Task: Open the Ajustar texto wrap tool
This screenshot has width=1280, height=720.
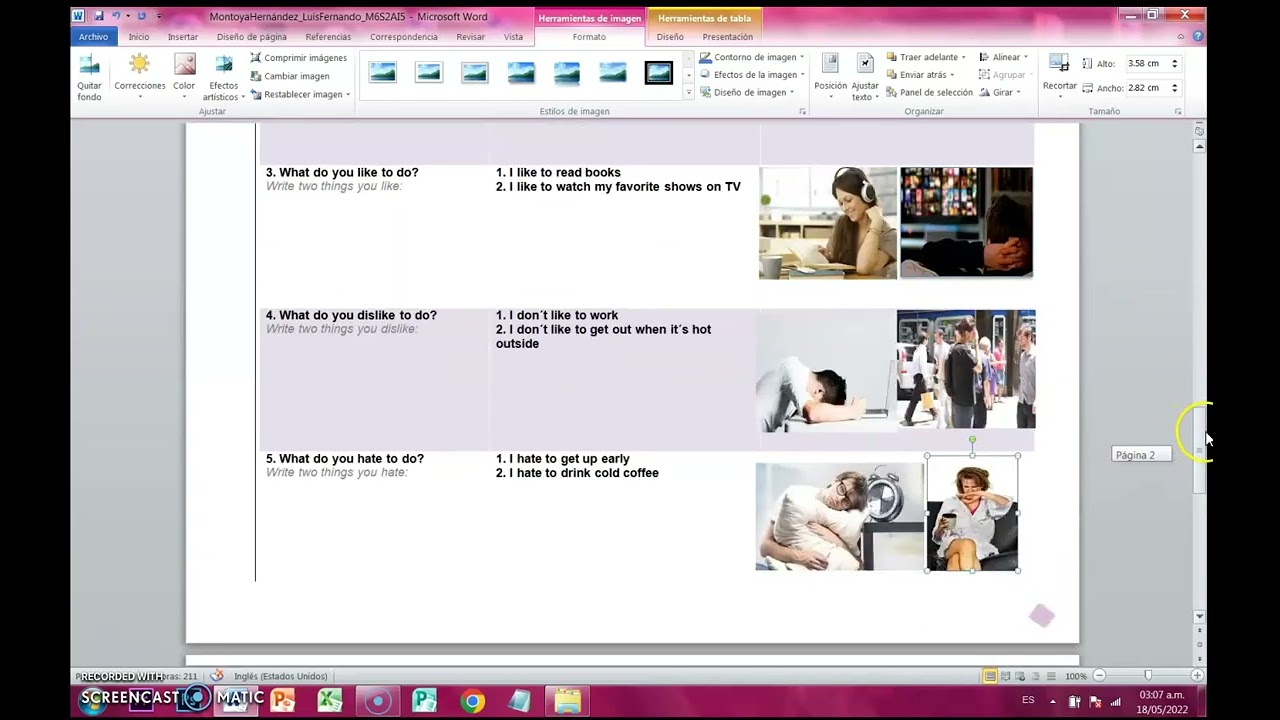Action: click(x=865, y=77)
